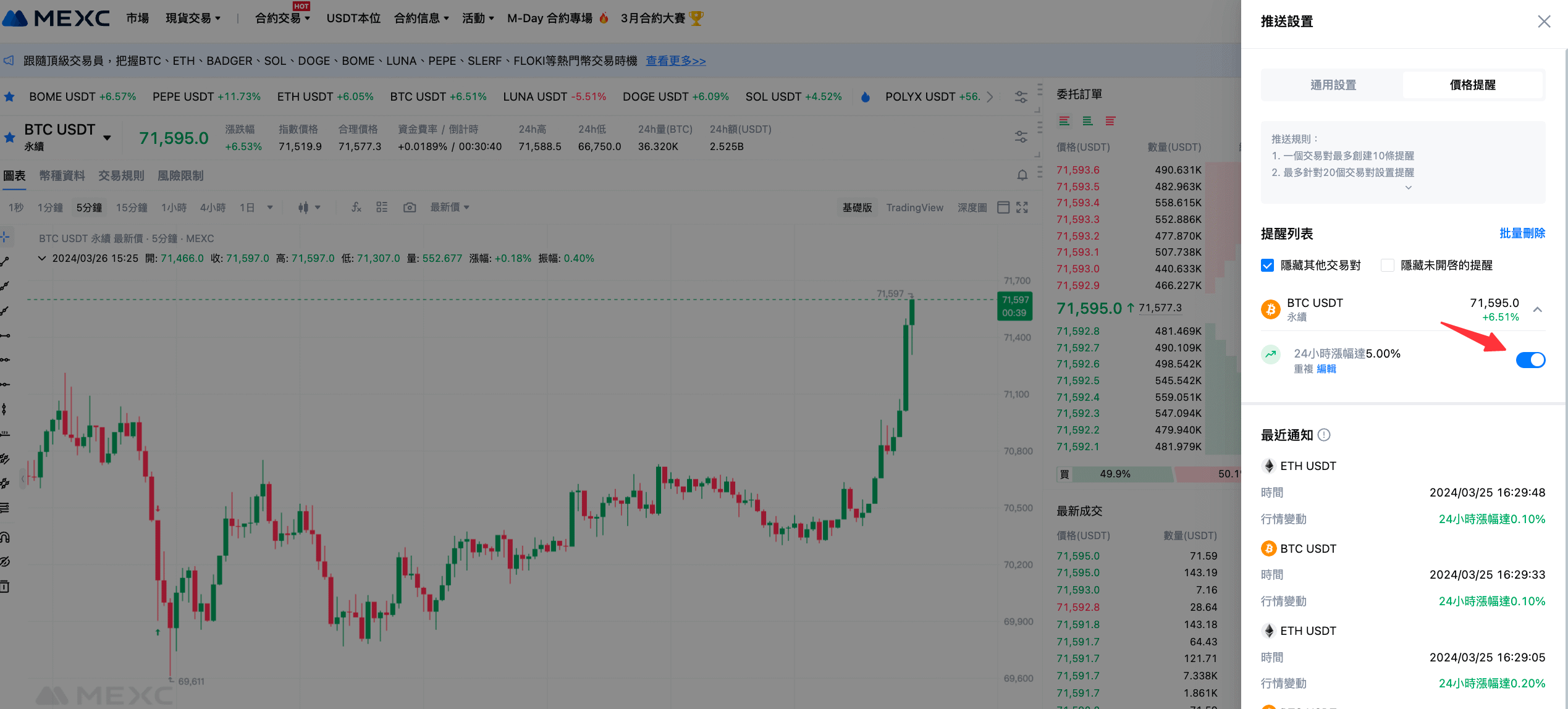The image size is (1568, 709).
Task: Toggle the 24小時漲幅達5.00% alert switch
Action: pos(1530,360)
